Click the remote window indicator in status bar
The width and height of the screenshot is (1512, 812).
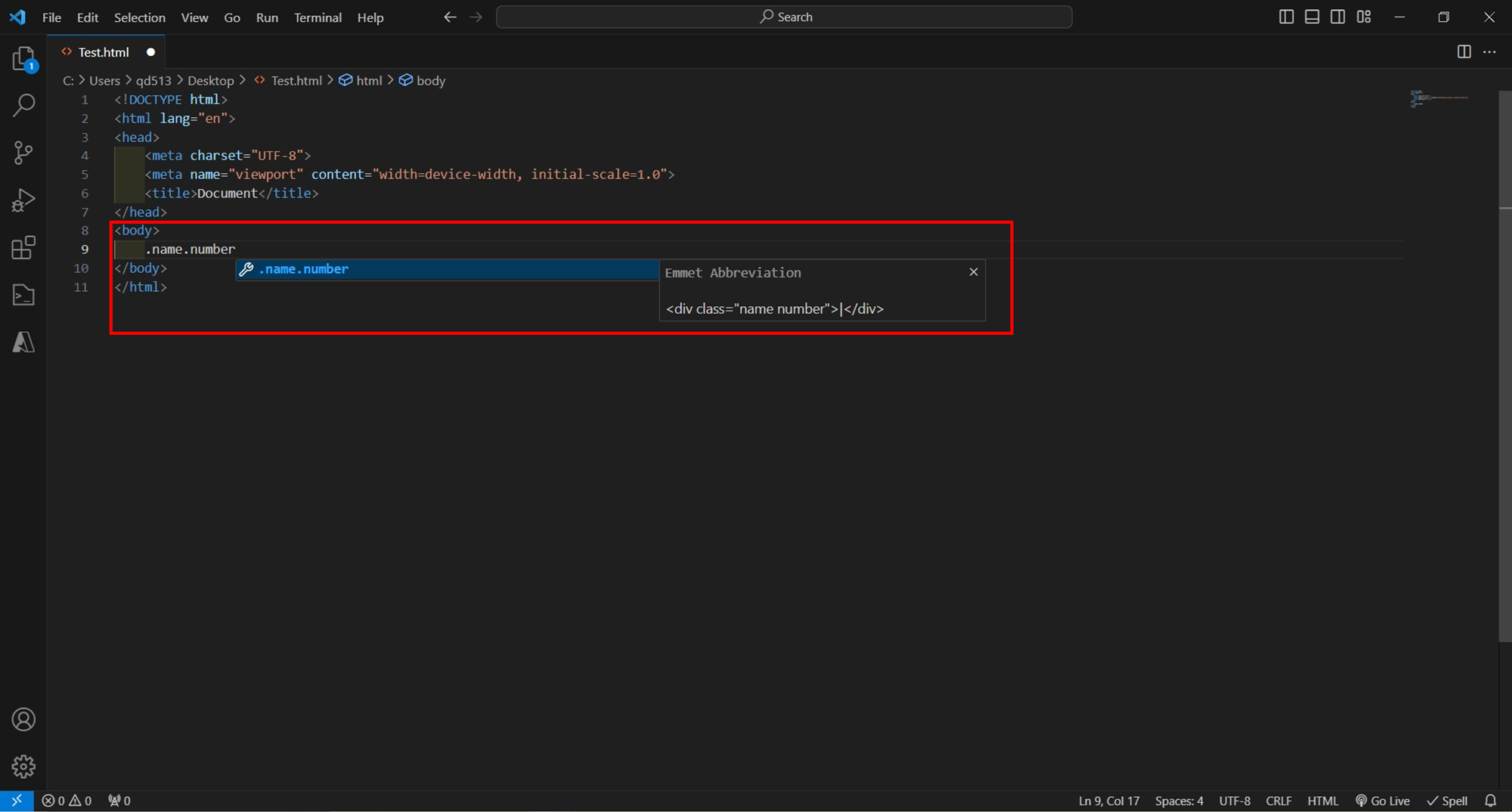tap(17, 801)
